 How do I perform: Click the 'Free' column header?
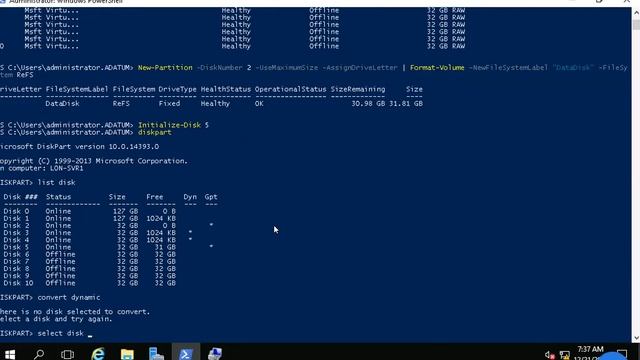tap(155, 197)
